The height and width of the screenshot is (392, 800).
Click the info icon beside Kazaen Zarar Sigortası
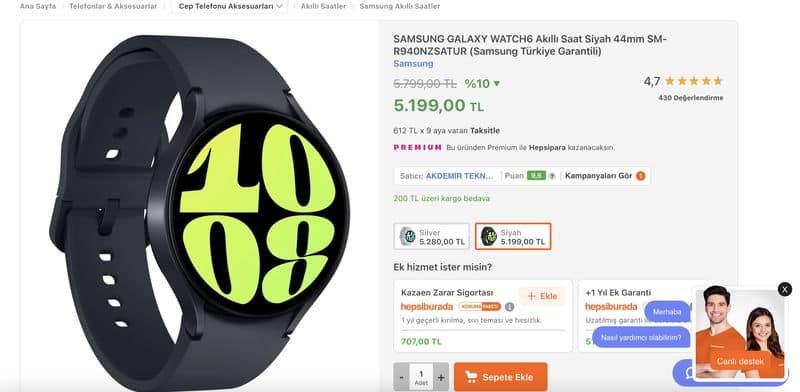(x=509, y=307)
